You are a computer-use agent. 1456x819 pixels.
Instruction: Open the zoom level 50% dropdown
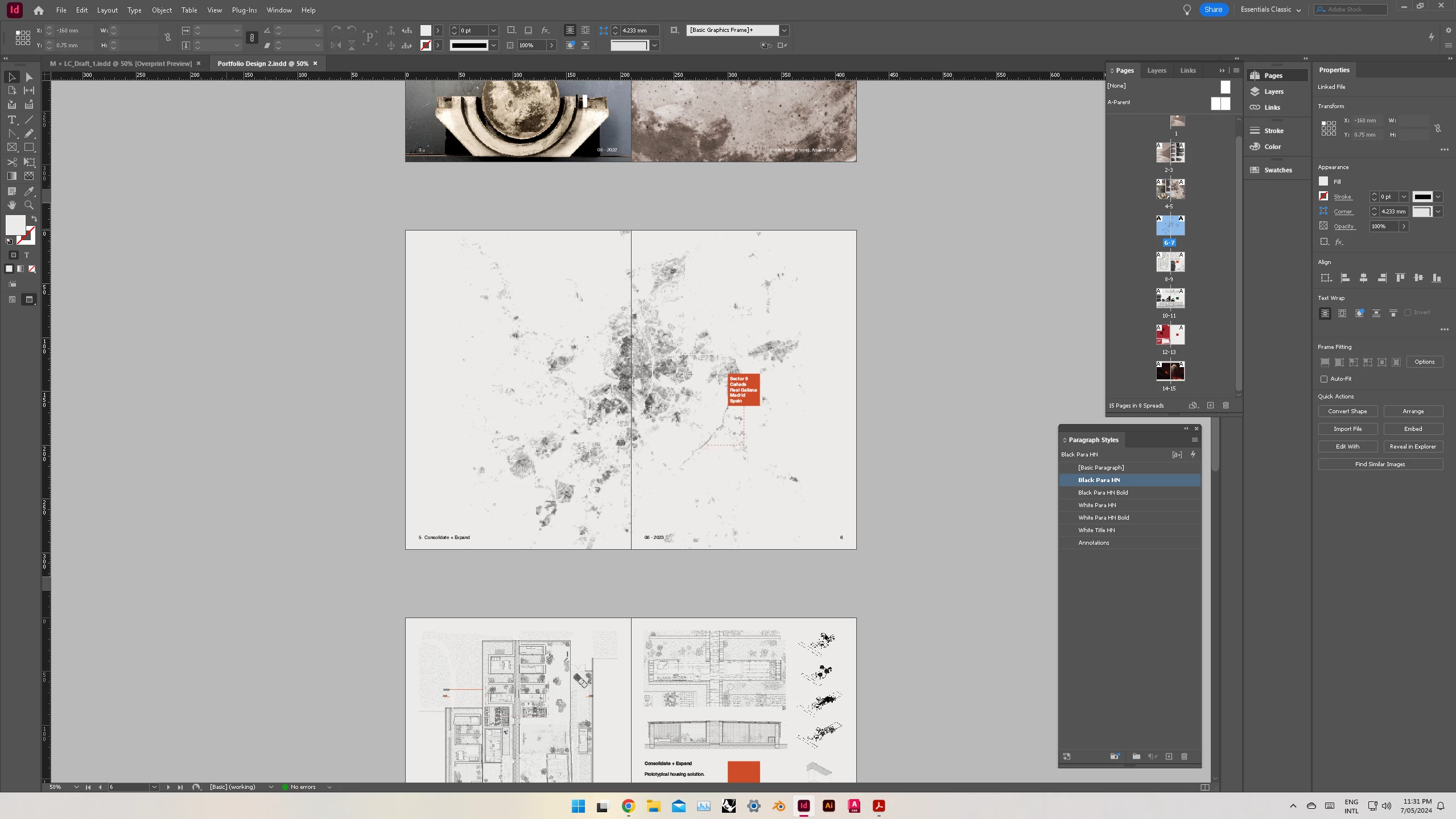76,787
